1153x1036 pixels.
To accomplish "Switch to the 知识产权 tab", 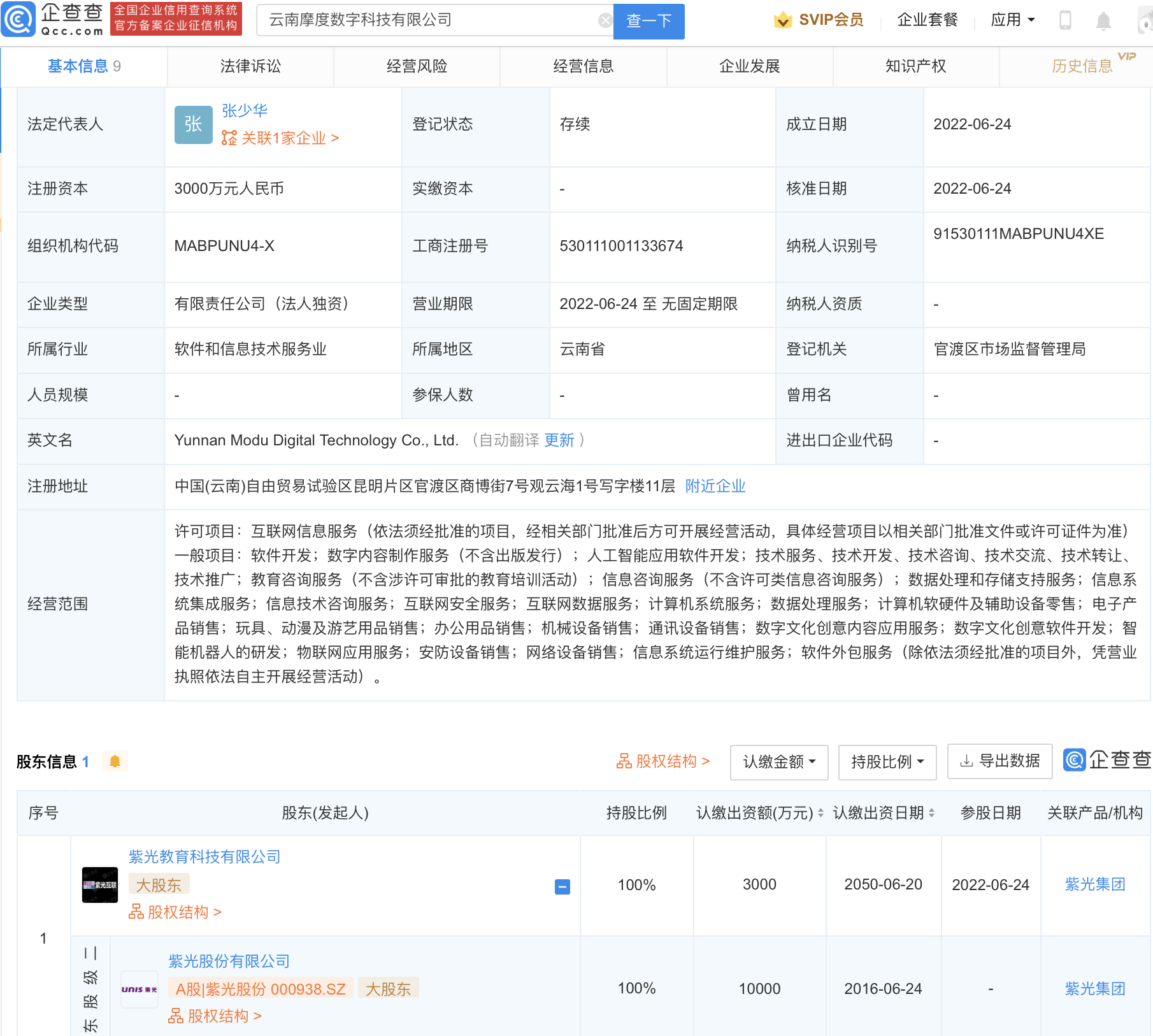I will (x=915, y=66).
